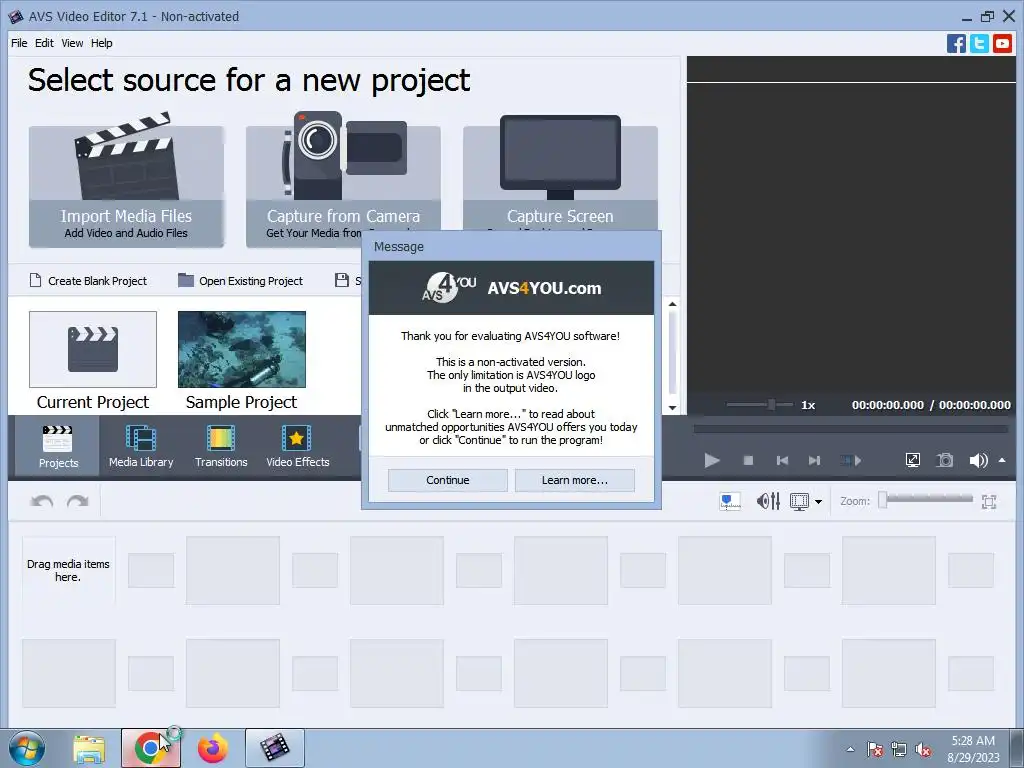
Task: Open the YouTube channel icon
Action: [x=1002, y=44]
